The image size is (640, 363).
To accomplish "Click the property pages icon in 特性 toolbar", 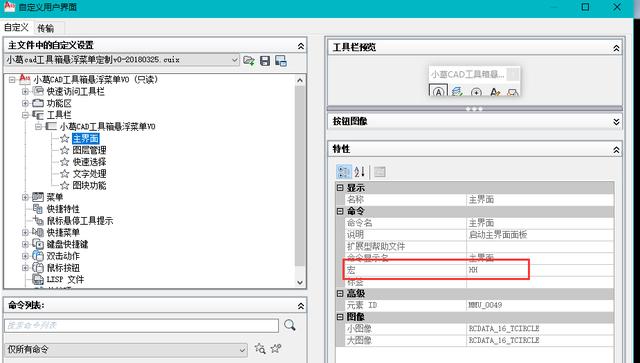I will click(x=380, y=172).
